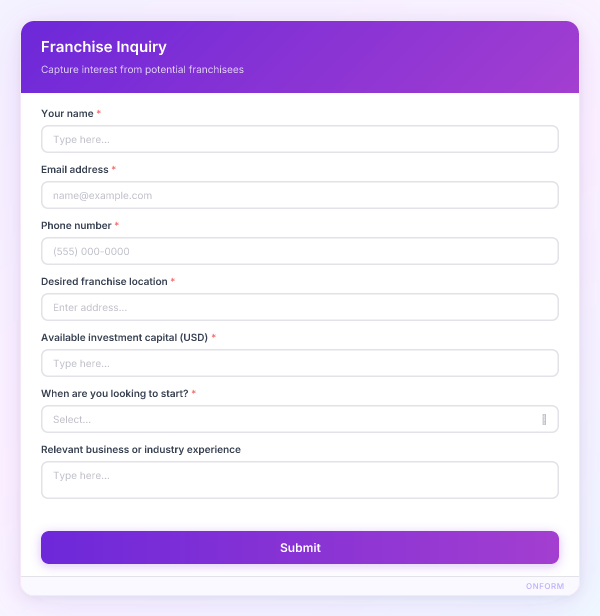The image size is (600, 616).
Task: Click the Relevant business experience text area
Action: (299, 480)
